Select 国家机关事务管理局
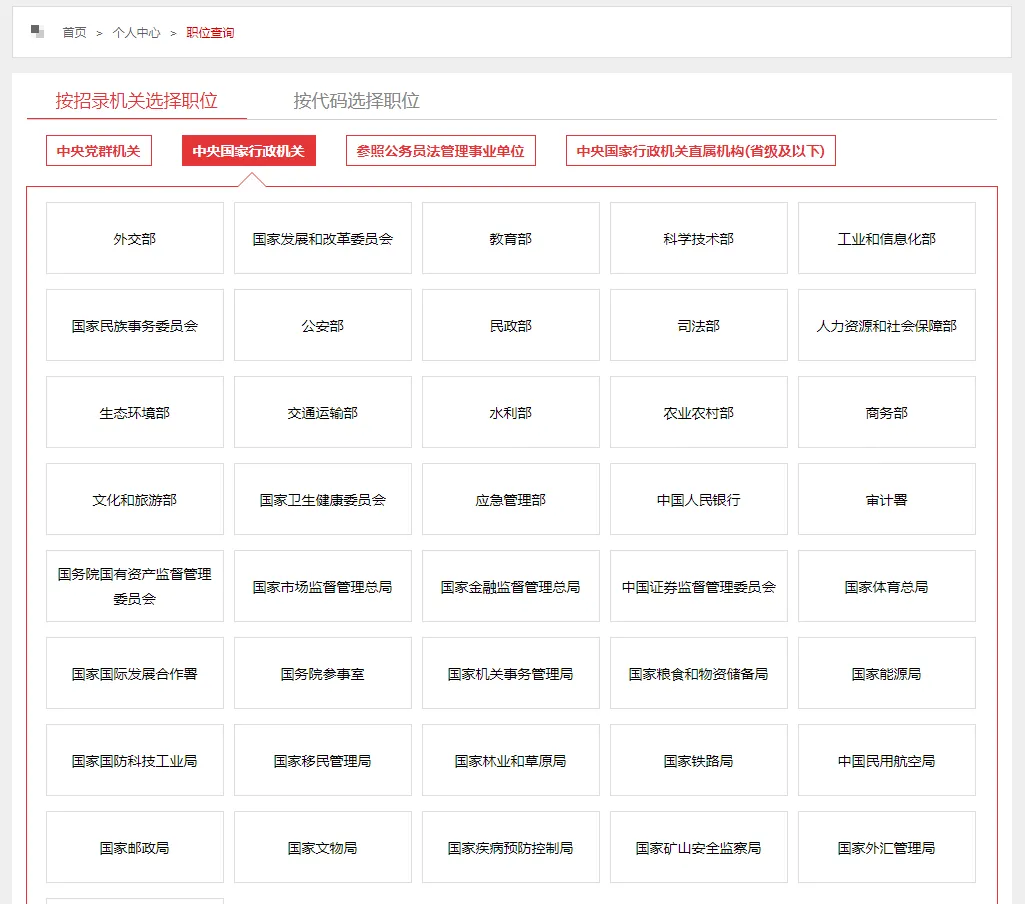The image size is (1025, 904). click(511, 673)
